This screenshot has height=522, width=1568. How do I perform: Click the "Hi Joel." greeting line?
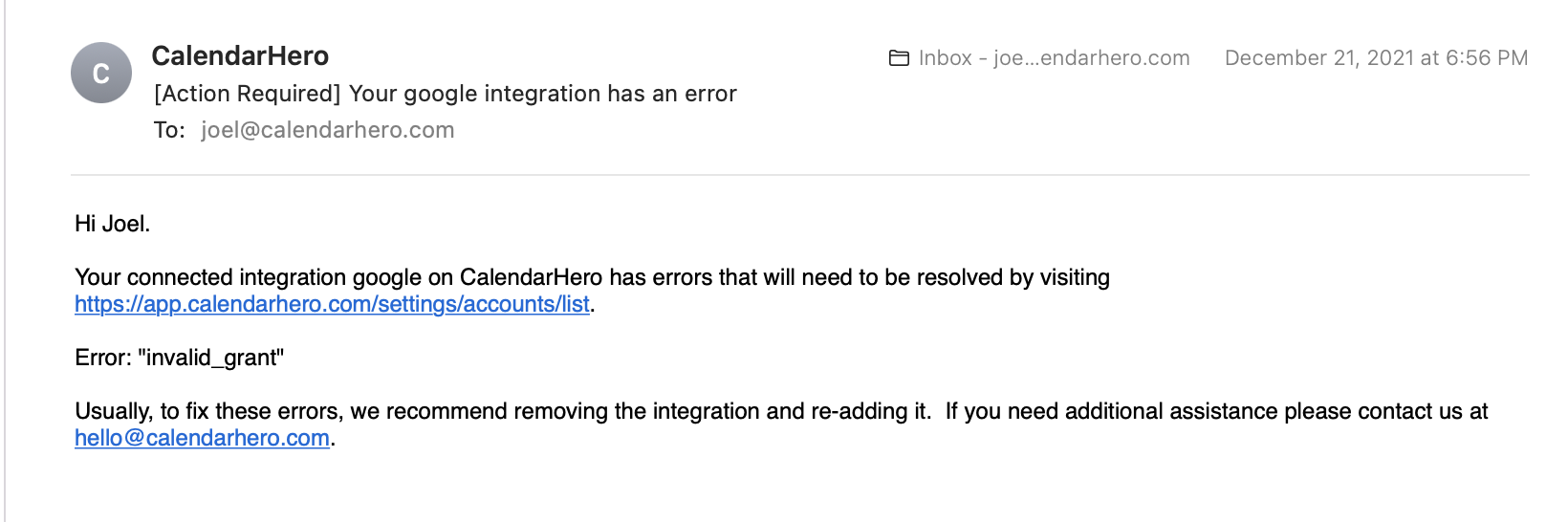(x=112, y=224)
